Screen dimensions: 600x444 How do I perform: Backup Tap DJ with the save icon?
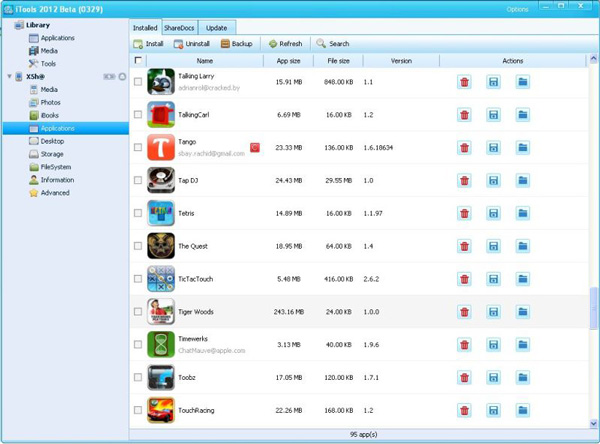click(x=493, y=181)
